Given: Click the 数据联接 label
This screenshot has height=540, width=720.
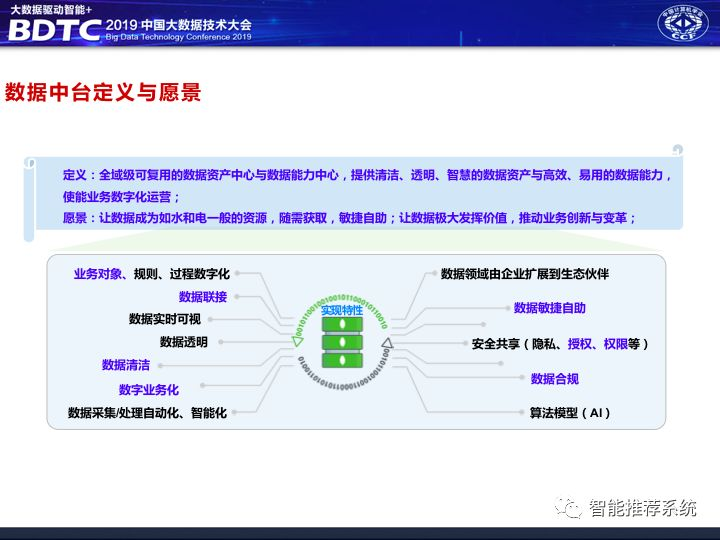Looking at the screenshot, I should tap(203, 297).
